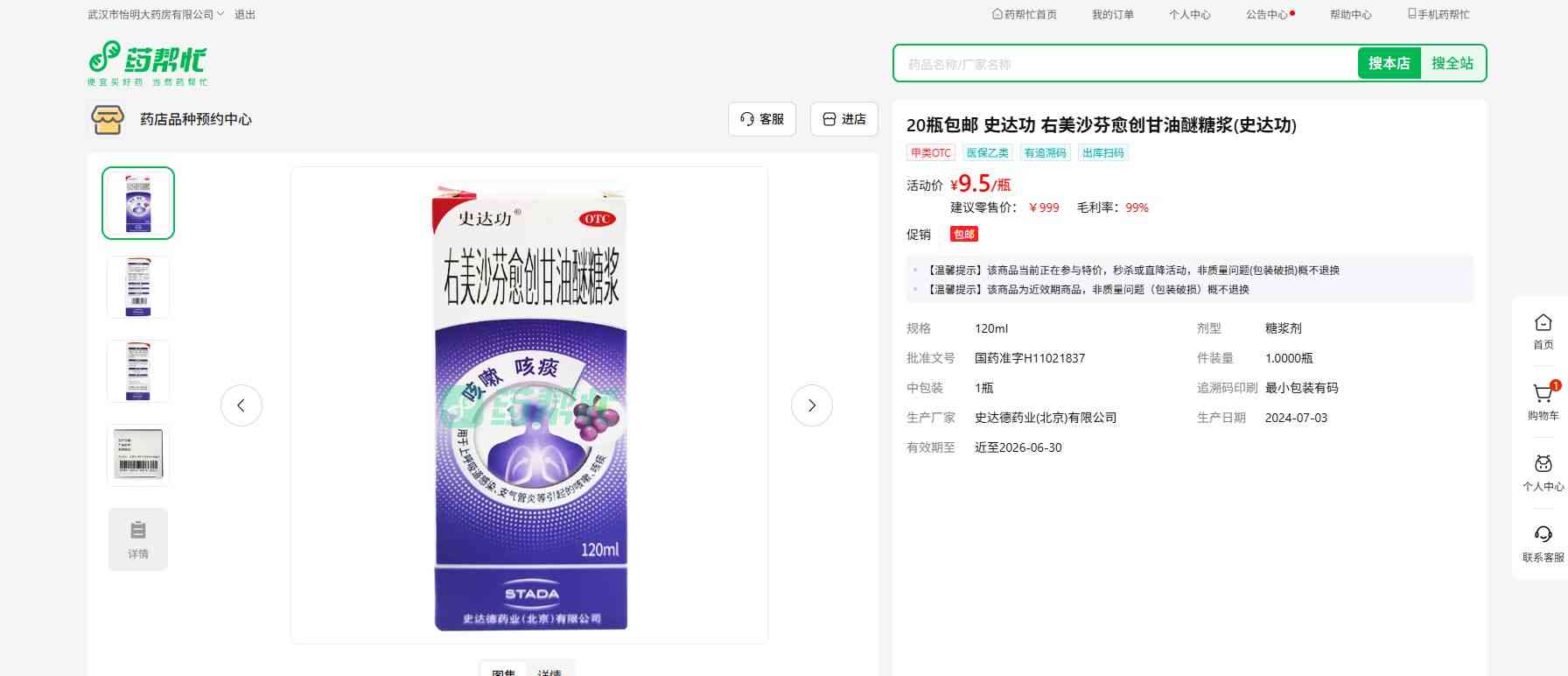Enter the store with 进店 button
The image size is (1568, 676).
pos(844,119)
